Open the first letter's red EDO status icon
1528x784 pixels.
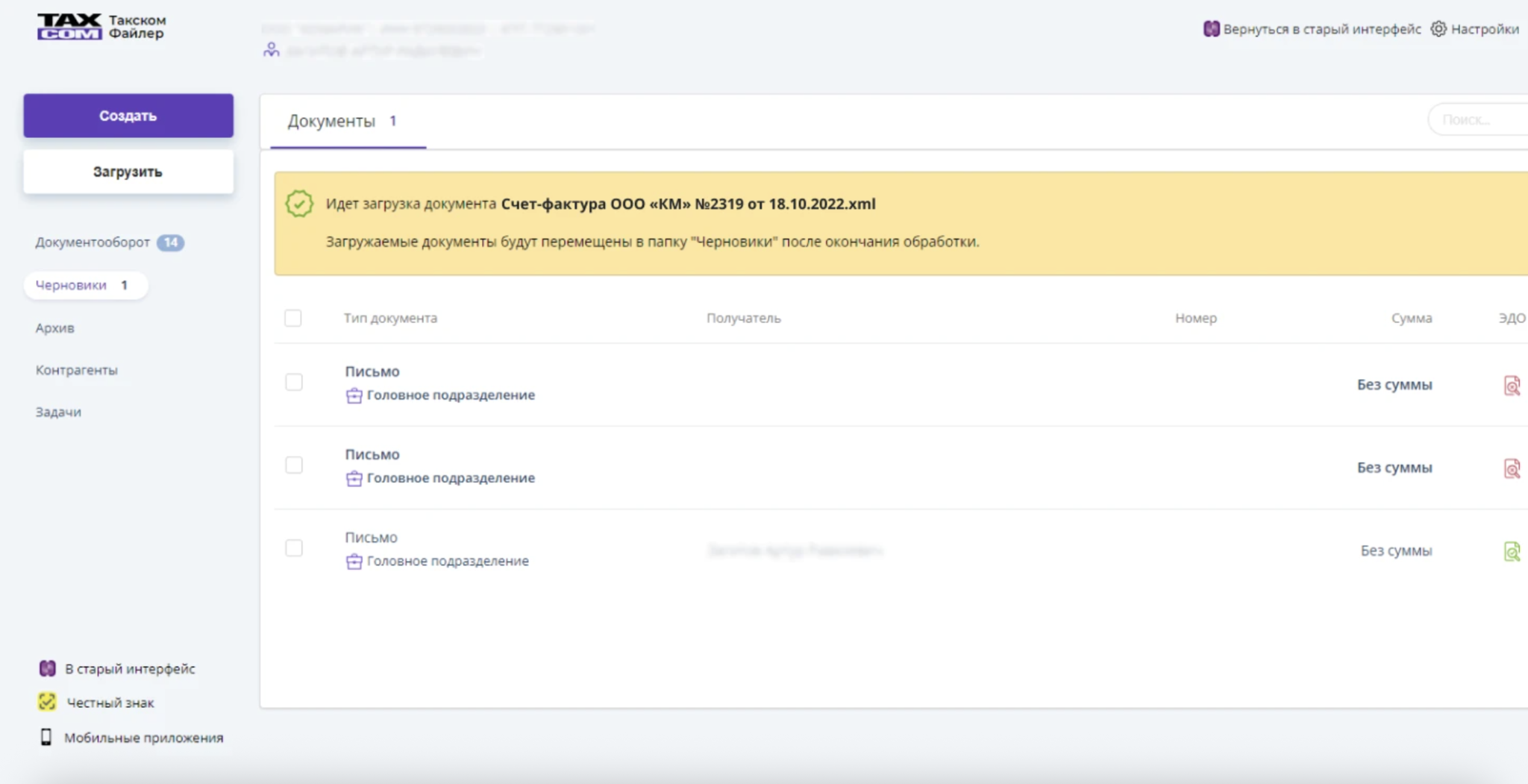pos(1512,385)
